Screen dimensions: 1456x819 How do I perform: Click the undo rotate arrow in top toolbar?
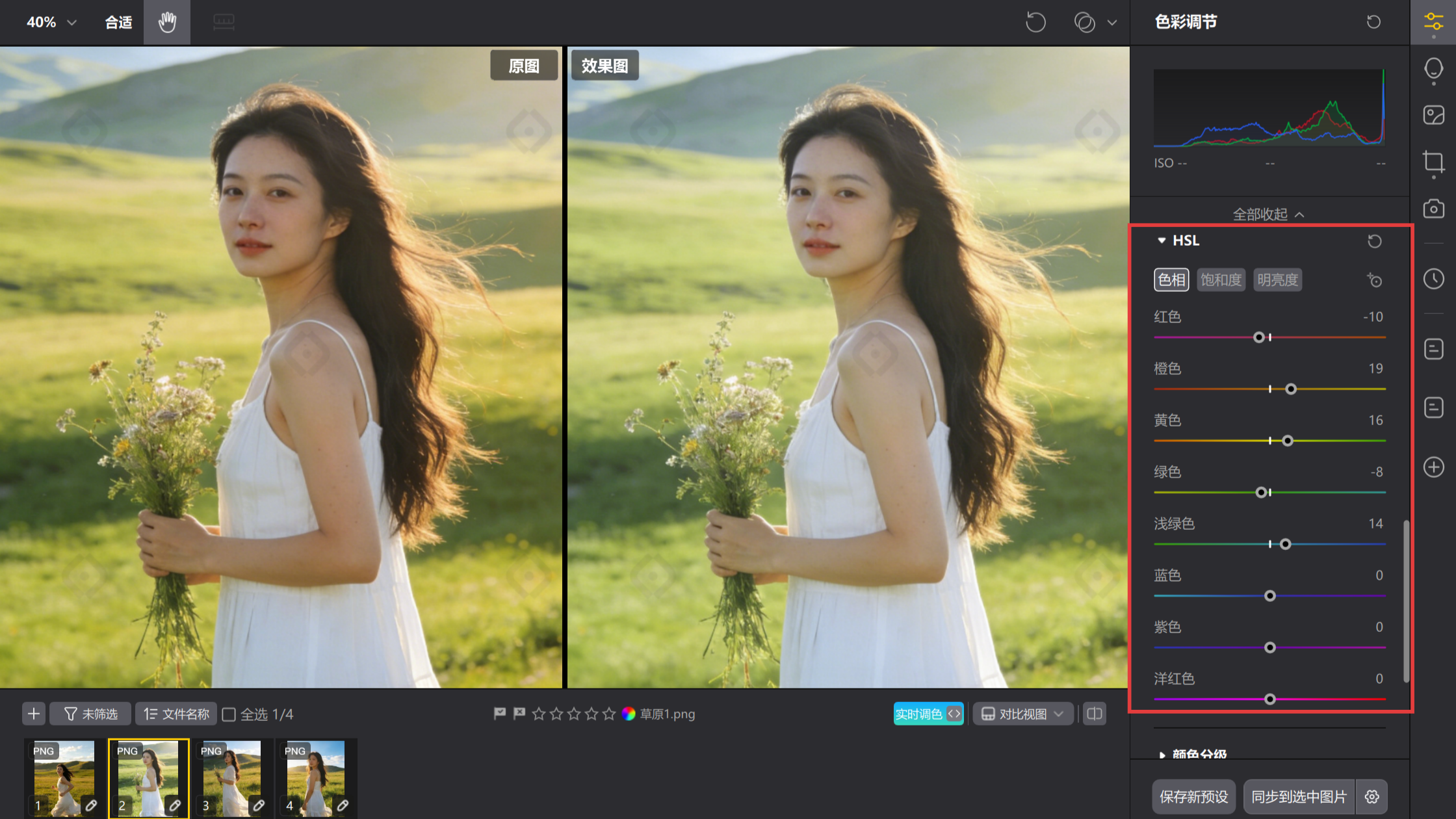[x=1035, y=22]
